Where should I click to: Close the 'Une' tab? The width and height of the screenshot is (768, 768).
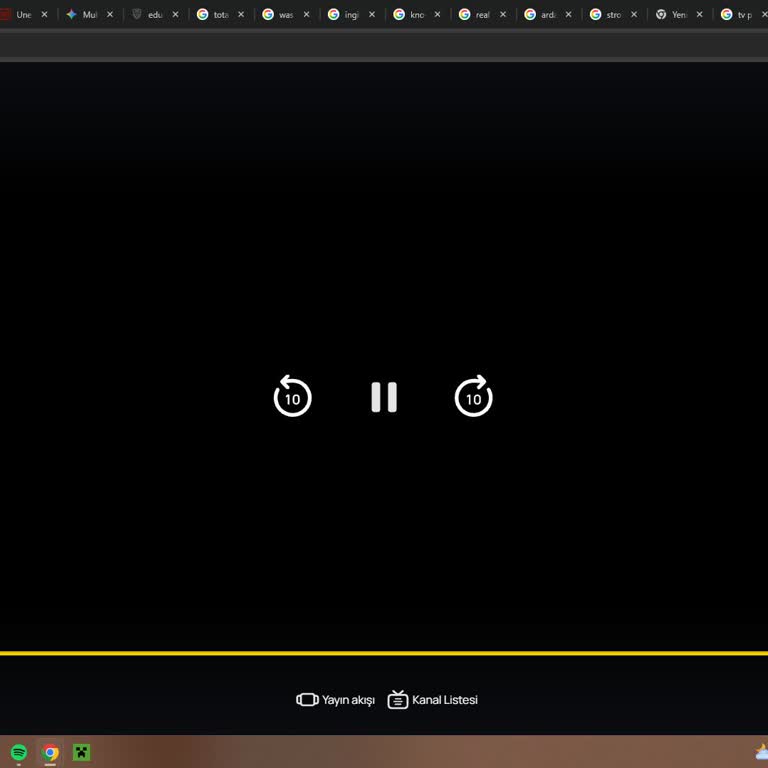click(x=44, y=15)
